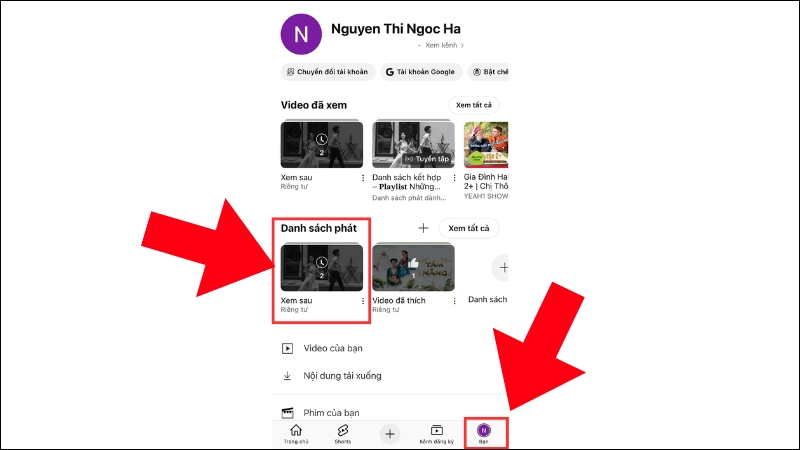Image resolution: width=800 pixels, height=450 pixels.
Task: Open more options for Danh sách kết hợp
Action: coord(454,178)
